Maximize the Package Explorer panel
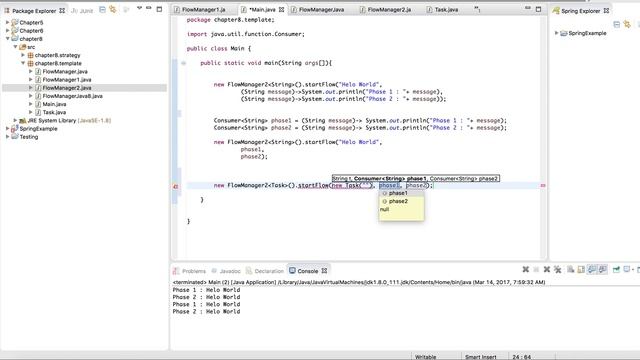Viewport: 640px width, 360px height. tap(159, 9)
